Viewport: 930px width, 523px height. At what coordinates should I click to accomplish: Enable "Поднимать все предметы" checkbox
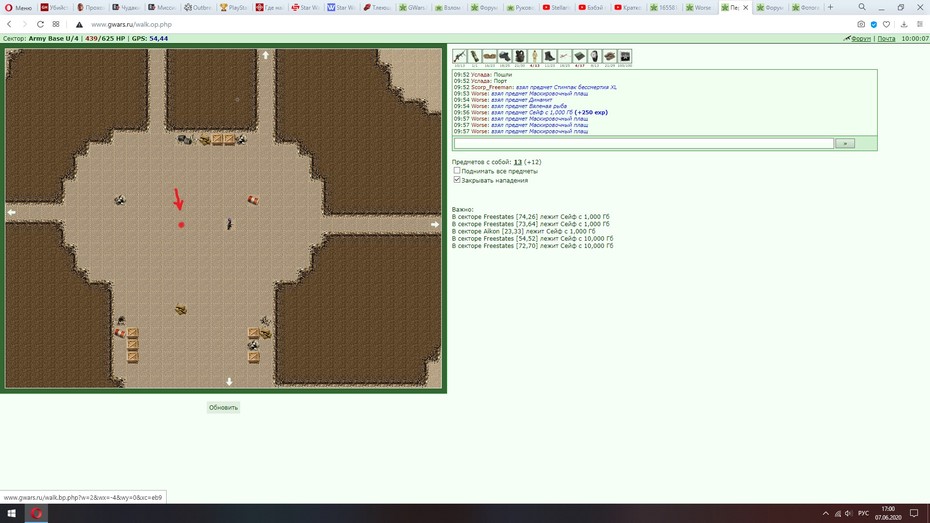(457, 171)
